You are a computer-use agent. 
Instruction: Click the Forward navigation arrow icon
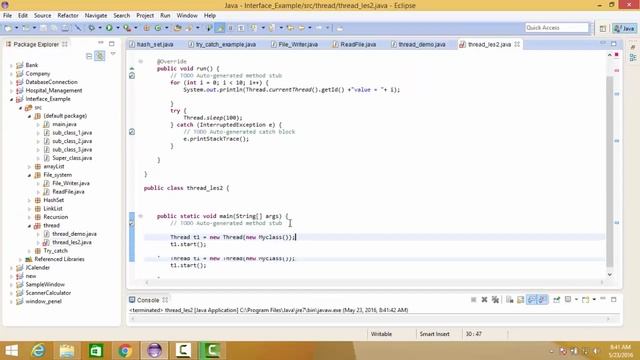coord(319,28)
